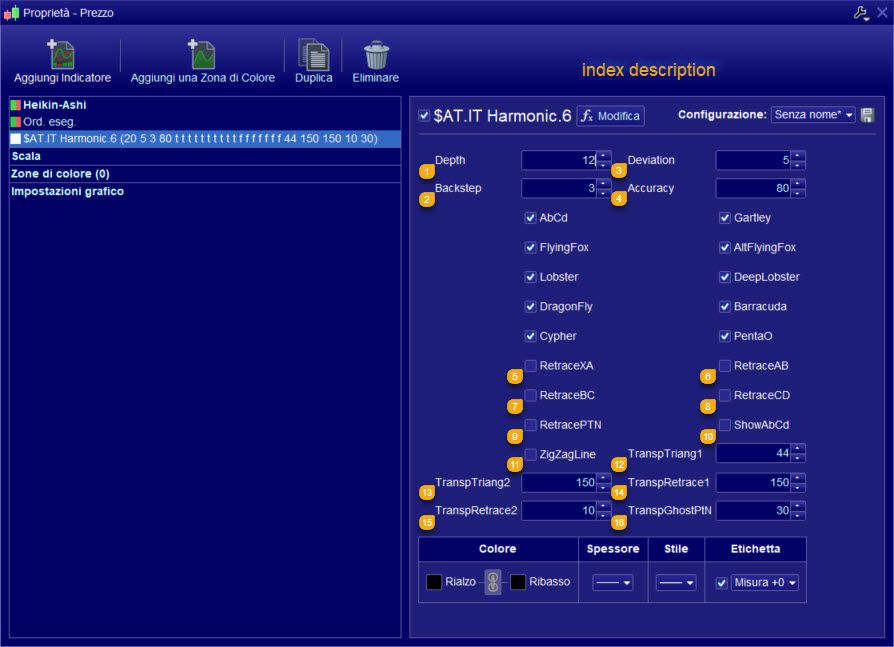Click the Aggiungi Indicatore icon

pos(61,54)
